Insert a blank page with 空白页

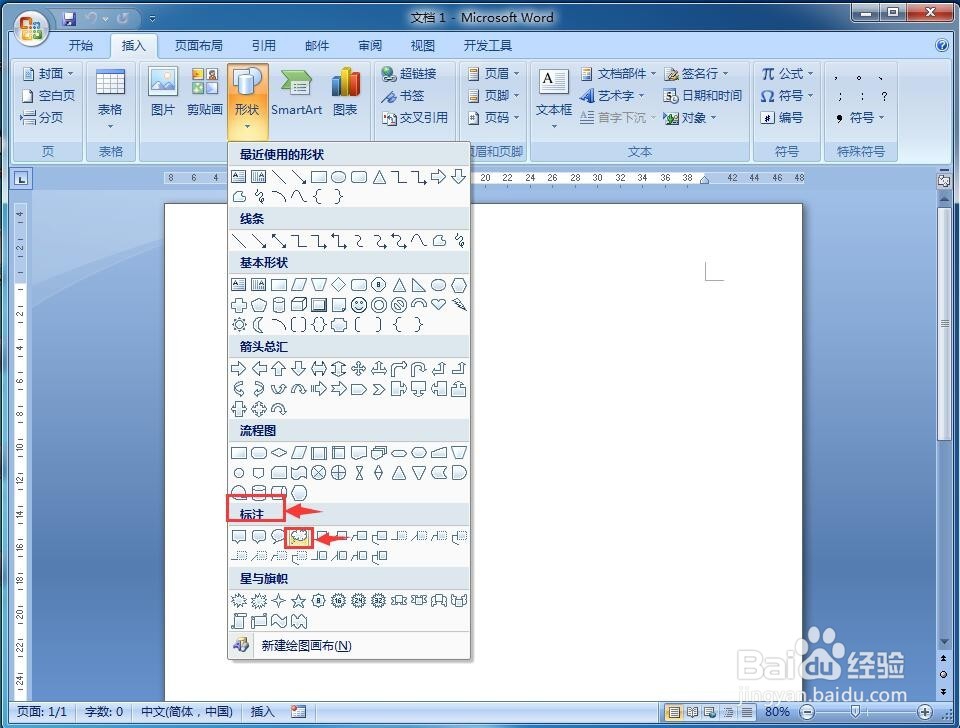pos(48,96)
